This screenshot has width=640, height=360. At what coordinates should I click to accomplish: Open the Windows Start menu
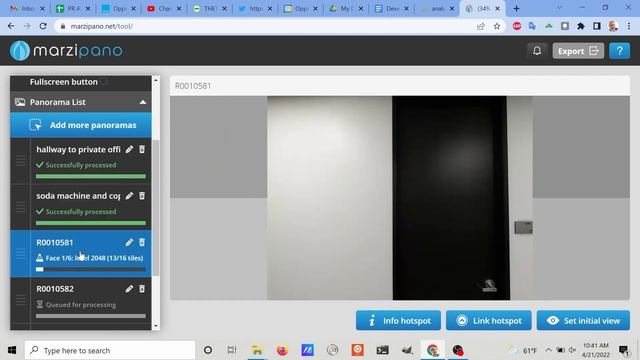(12, 350)
